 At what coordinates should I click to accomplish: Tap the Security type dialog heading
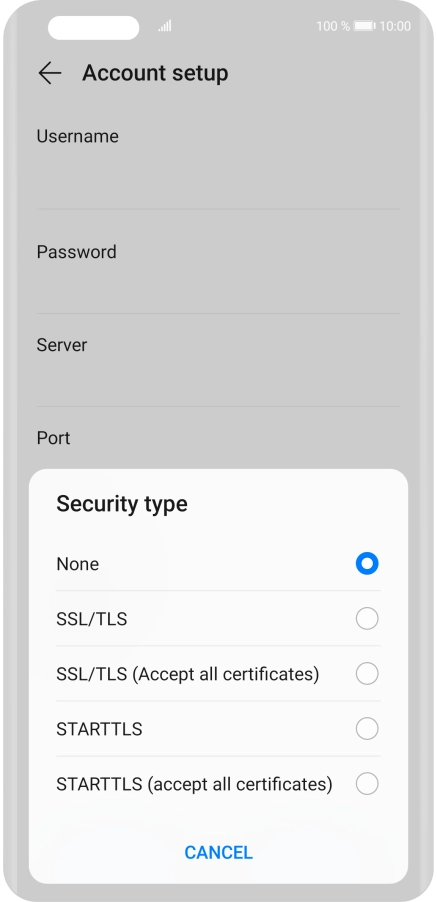point(122,504)
